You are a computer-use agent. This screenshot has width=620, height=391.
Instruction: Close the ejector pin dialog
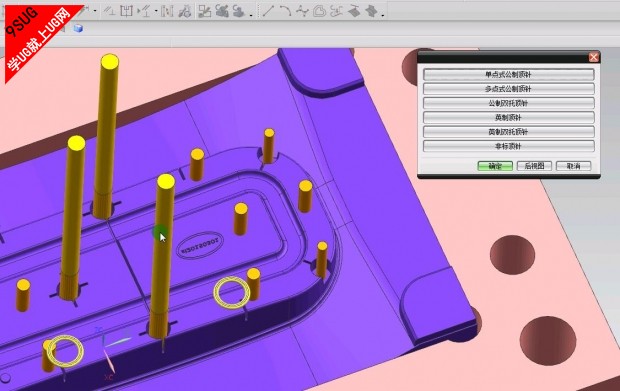click(x=594, y=57)
